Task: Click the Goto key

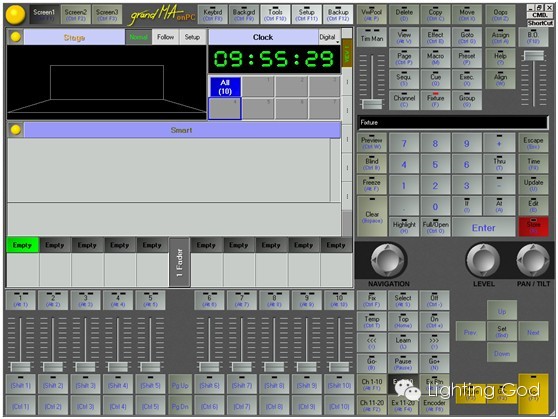Action: [x=467, y=38]
